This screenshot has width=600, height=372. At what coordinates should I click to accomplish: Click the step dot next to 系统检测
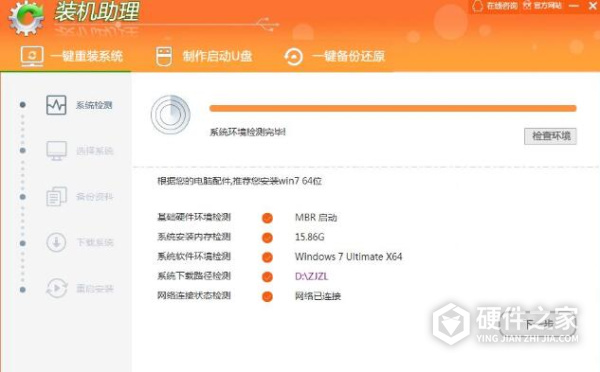point(23,104)
